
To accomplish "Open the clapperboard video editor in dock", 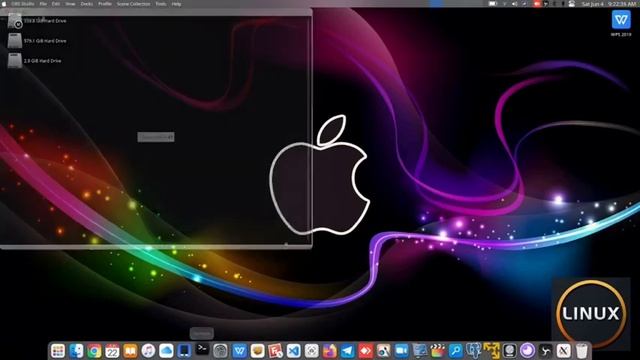I will [x=437, y=351].
